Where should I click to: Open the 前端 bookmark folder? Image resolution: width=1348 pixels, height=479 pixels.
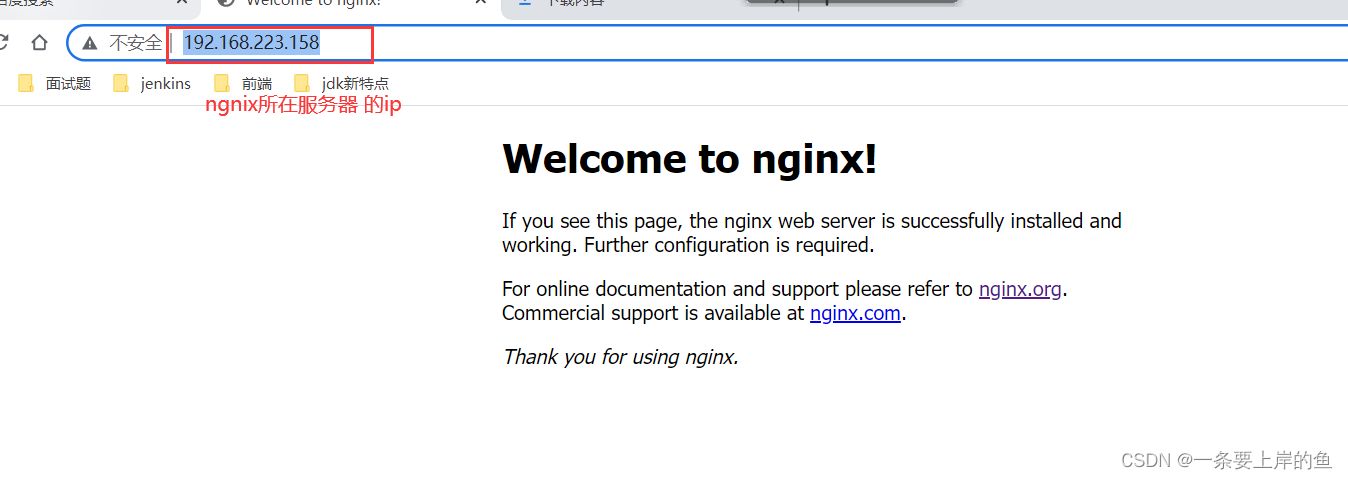pyautogui.click(x=243, y=84)
